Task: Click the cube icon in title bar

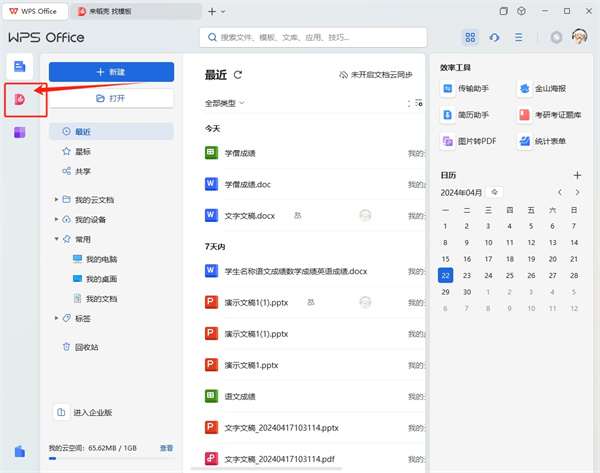Action: pyautogui.click(x=521, y=11)
